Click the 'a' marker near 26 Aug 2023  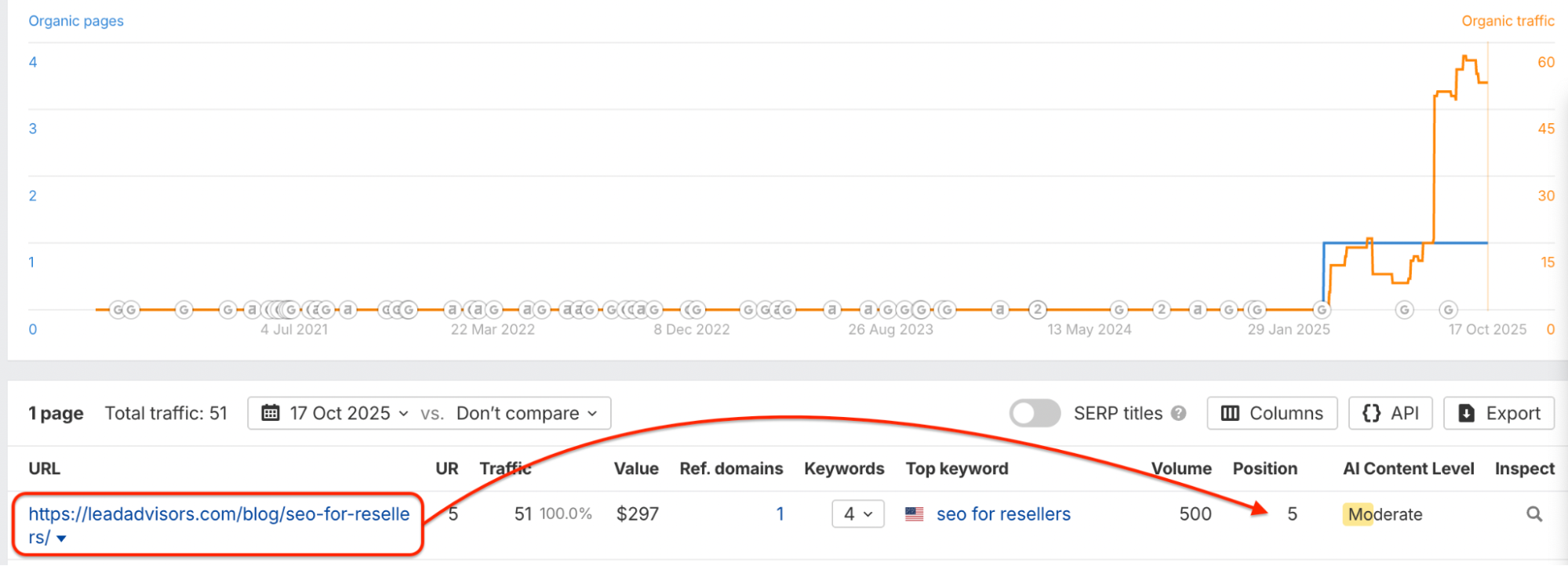click(868, 310)
